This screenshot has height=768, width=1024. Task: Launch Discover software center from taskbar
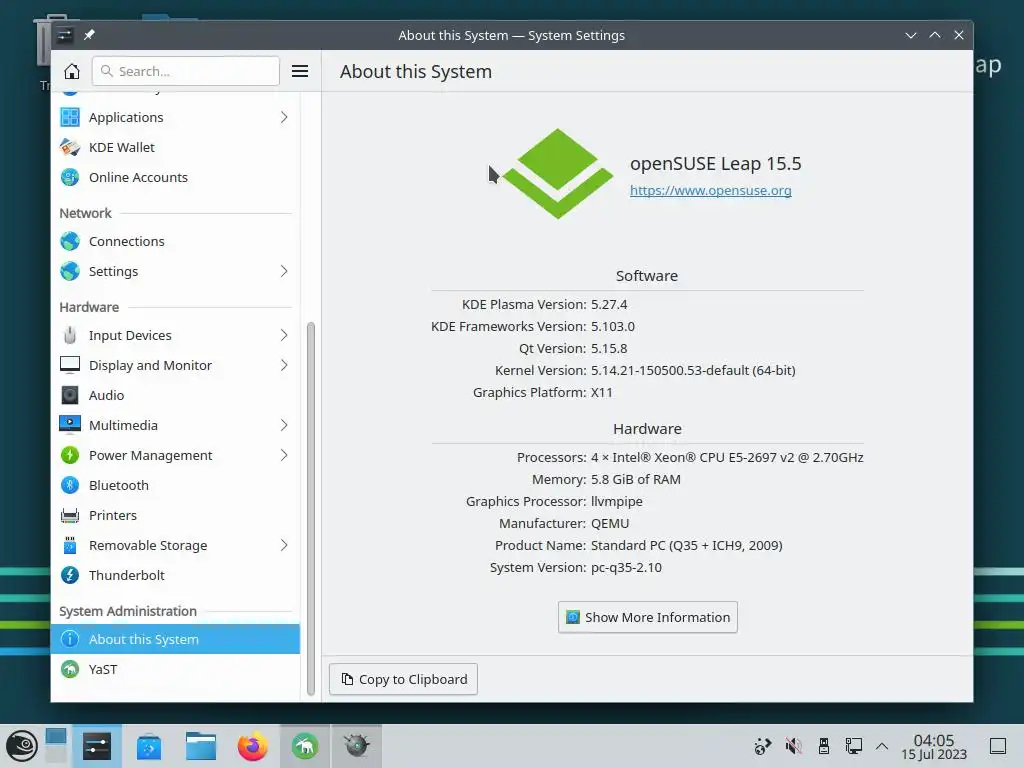tap(149, 746)
